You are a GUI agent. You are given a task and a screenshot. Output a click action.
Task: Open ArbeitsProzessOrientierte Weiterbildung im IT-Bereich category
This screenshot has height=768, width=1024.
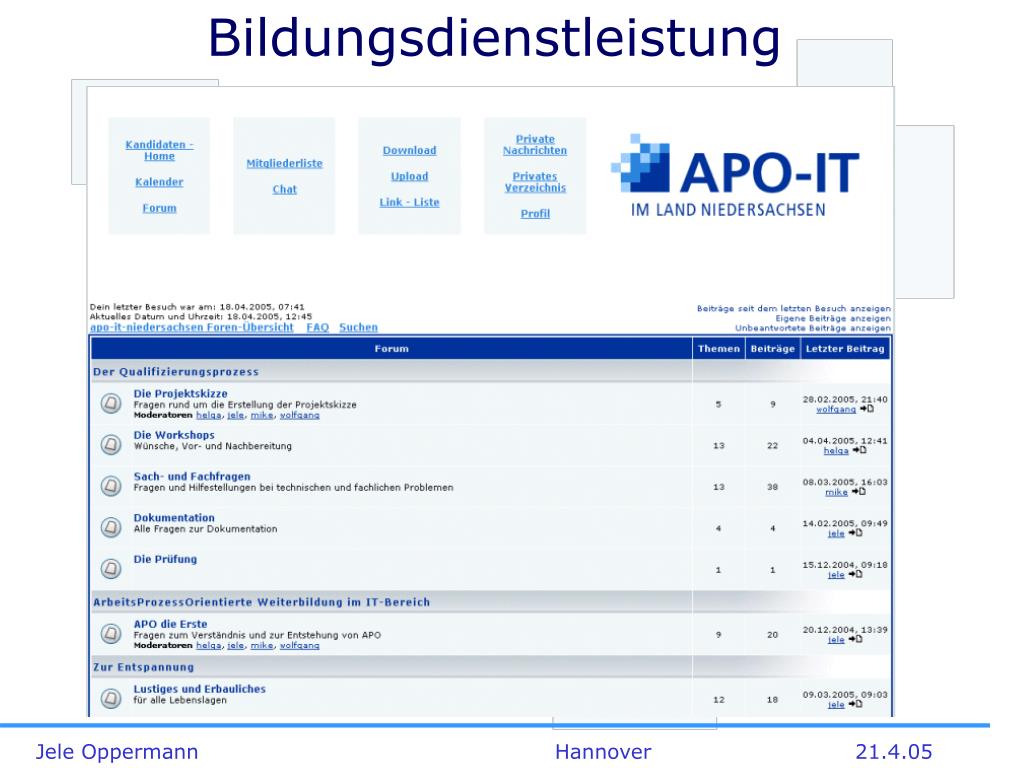261,602
